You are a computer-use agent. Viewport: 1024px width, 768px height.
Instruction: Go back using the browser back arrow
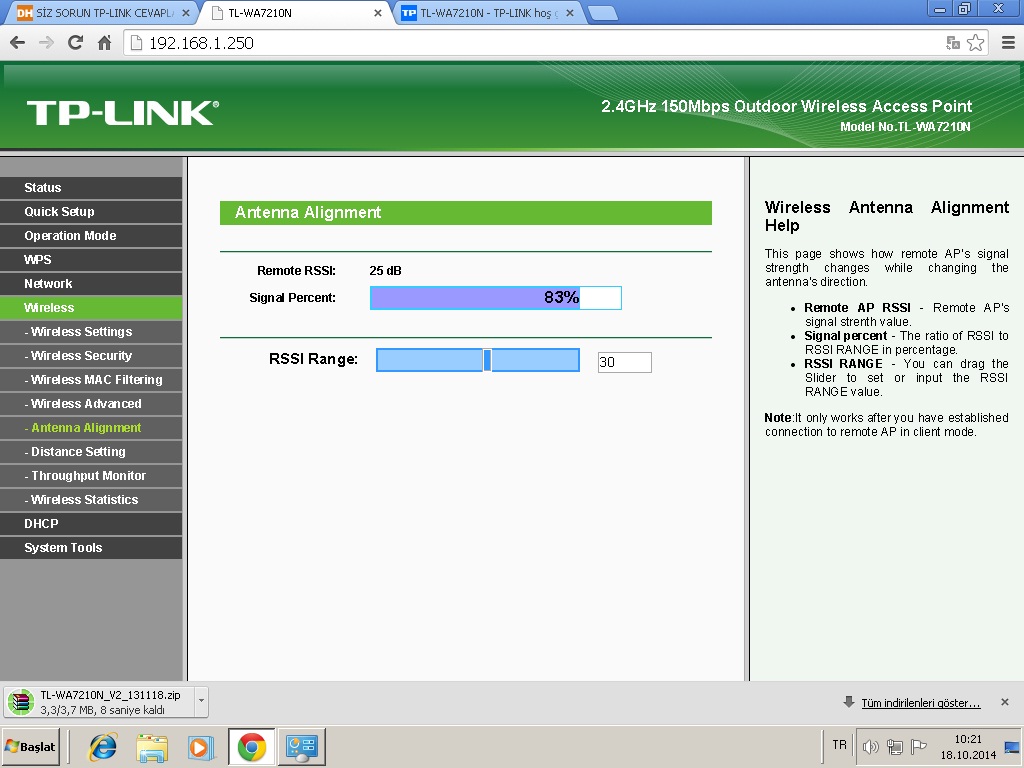(x=18, y=43)
